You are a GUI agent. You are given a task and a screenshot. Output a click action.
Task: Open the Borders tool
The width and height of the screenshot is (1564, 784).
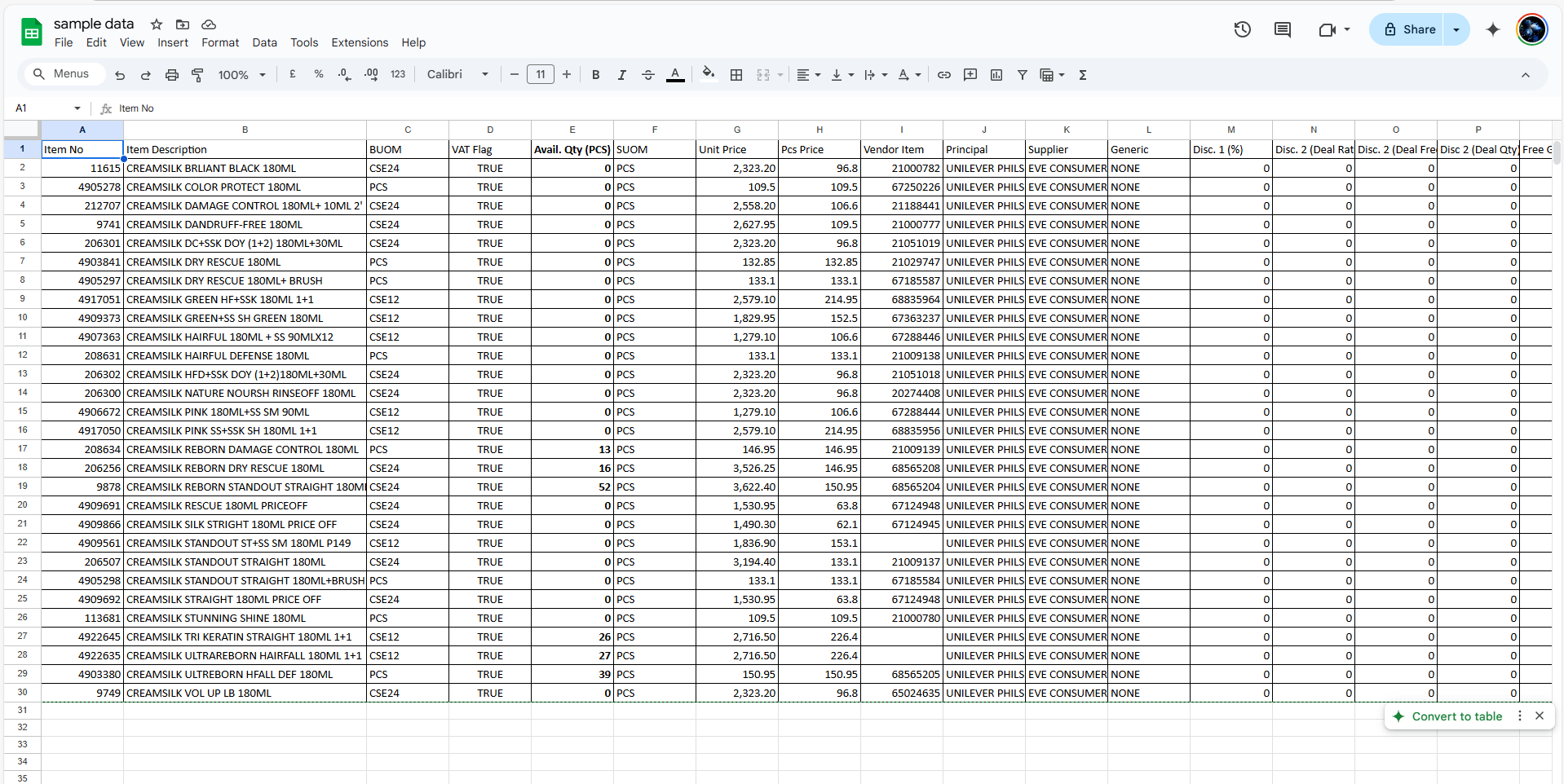coord(736,75)
